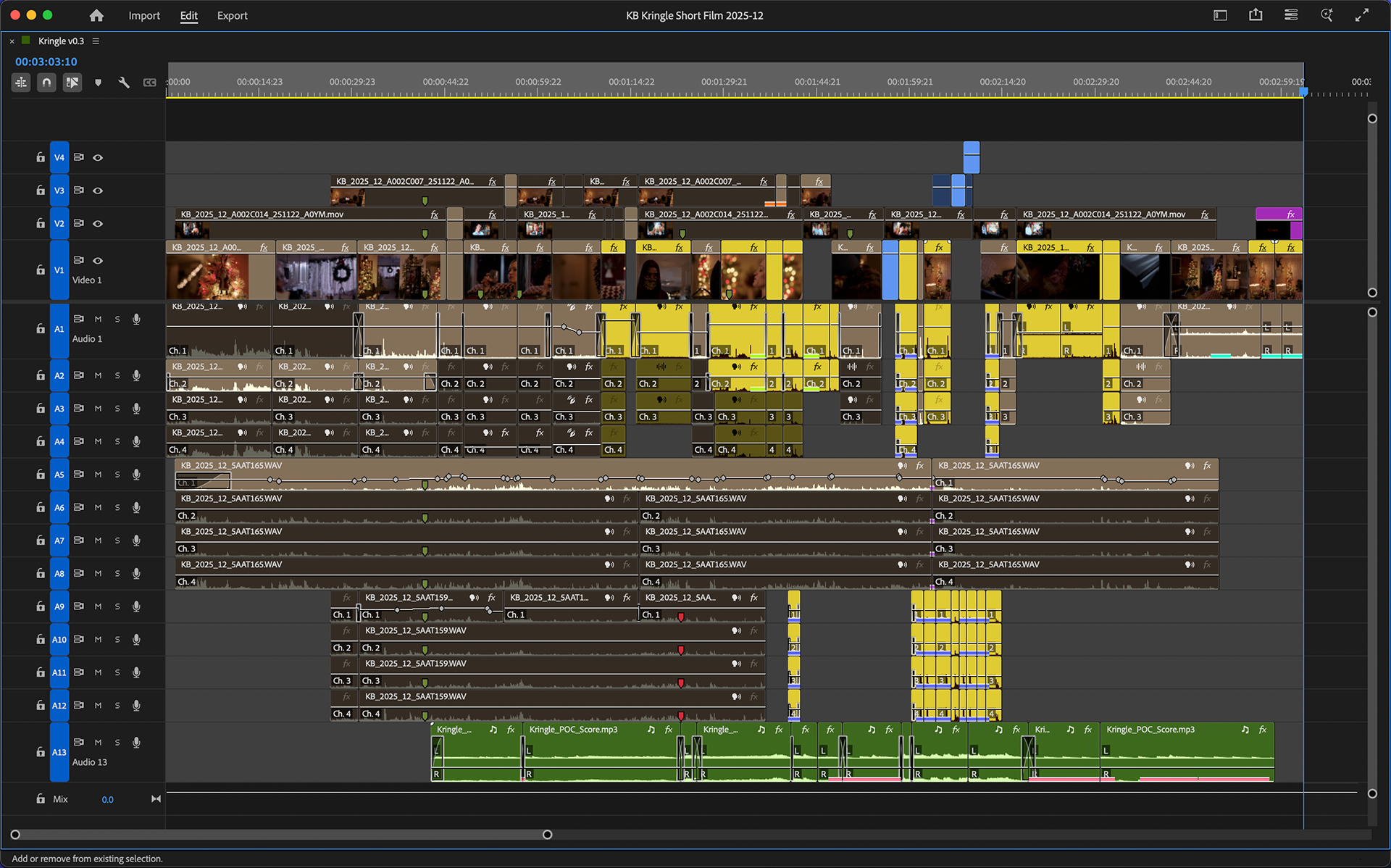Click the horizontal zoom bar right handle
Screen dimensions: 1391x868
(548, 835)
